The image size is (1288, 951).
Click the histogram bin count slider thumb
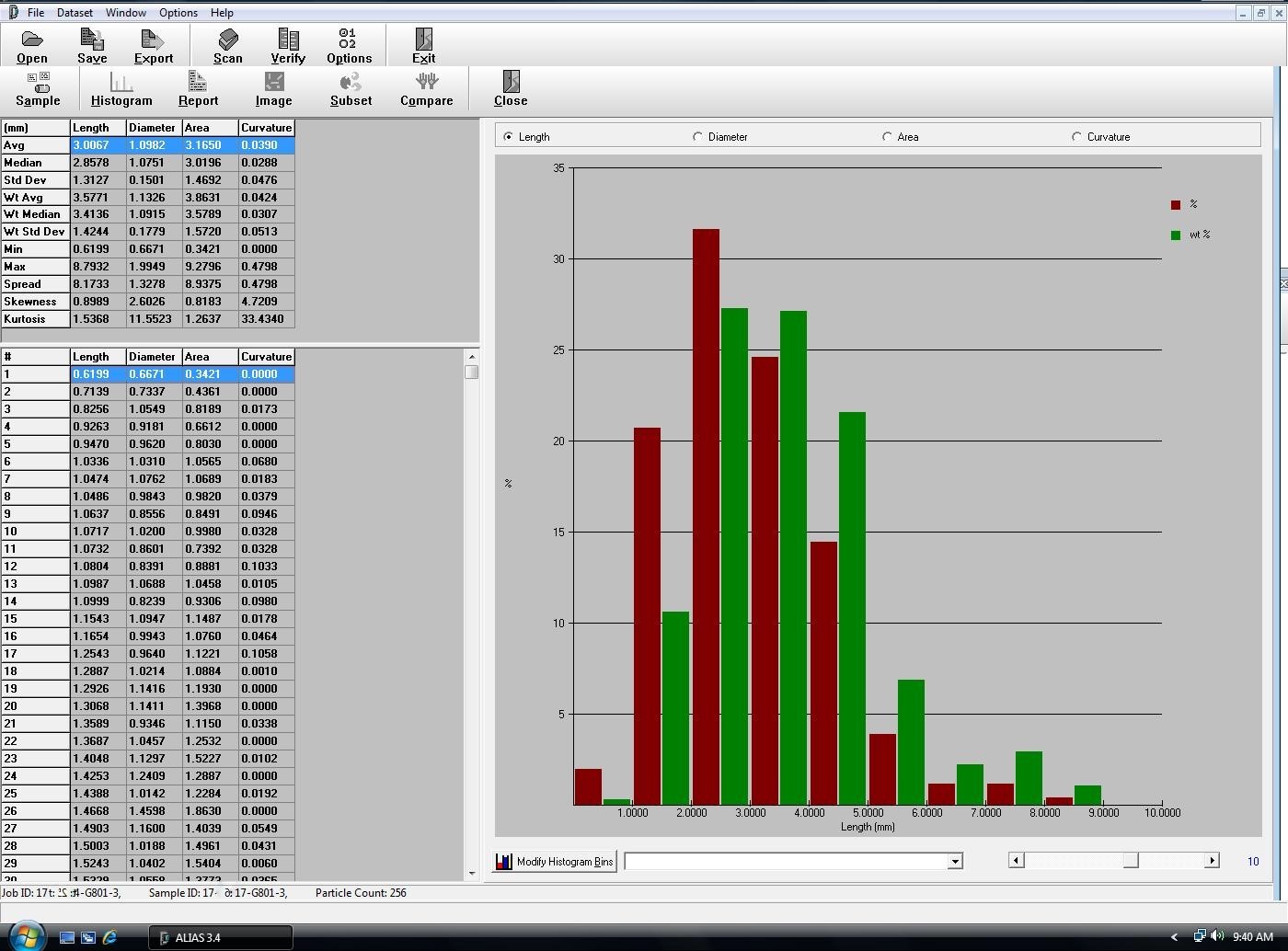[x=1131, y=861]
